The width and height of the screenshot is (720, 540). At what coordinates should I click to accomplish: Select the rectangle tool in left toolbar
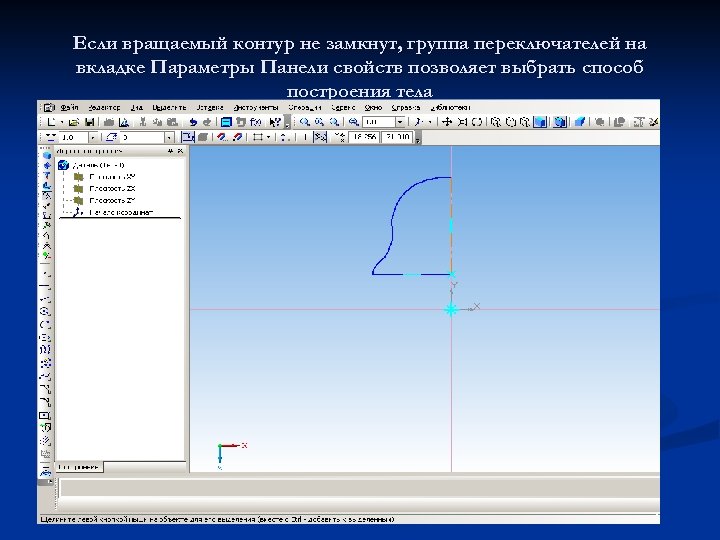coord(45,416)
